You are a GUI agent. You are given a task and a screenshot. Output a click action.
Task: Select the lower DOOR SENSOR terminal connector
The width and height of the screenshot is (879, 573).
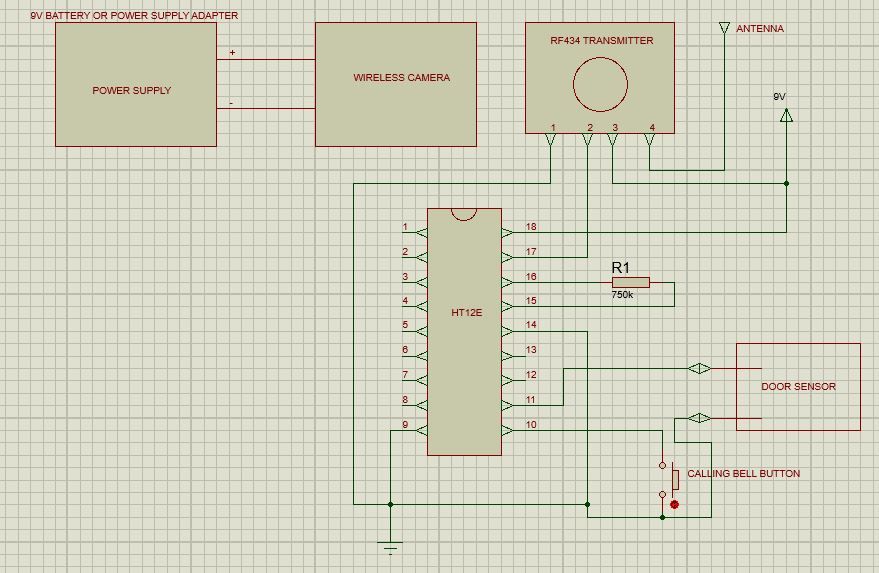[699, 418]
